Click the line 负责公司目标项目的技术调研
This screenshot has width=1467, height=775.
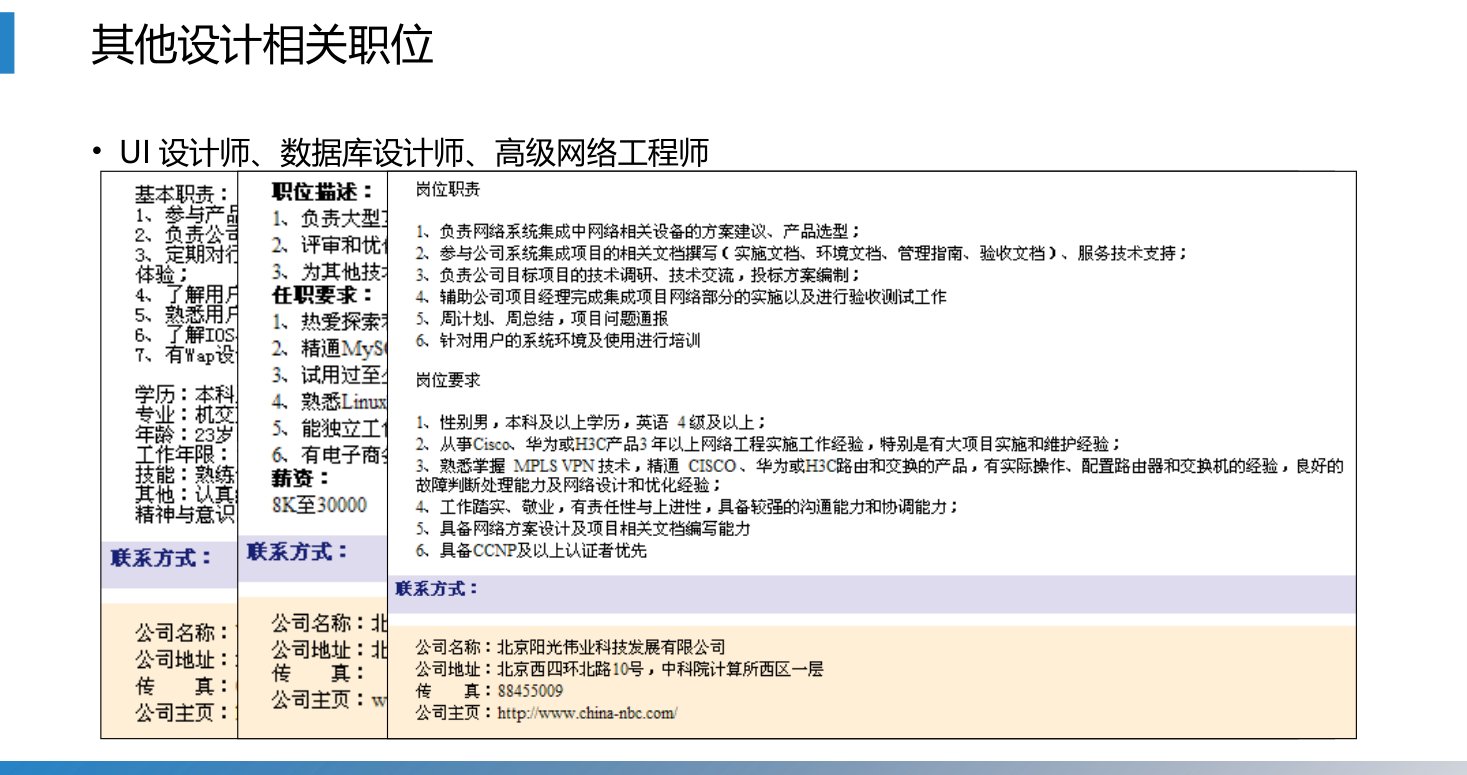click(638, 275)
